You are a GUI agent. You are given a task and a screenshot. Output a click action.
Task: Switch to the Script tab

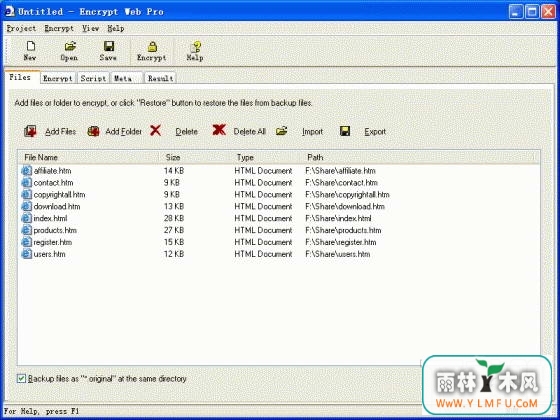[93, 78]
